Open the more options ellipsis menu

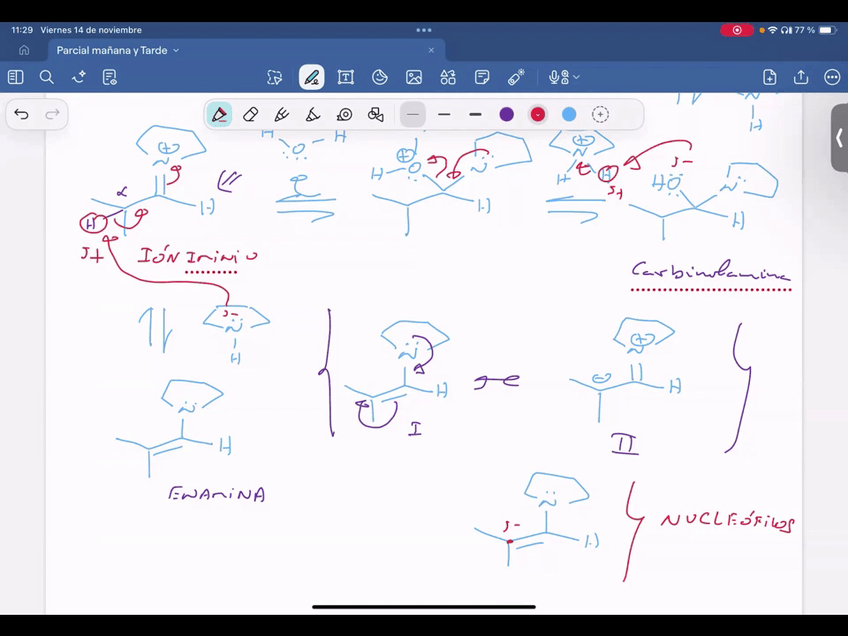pos(832,77)
